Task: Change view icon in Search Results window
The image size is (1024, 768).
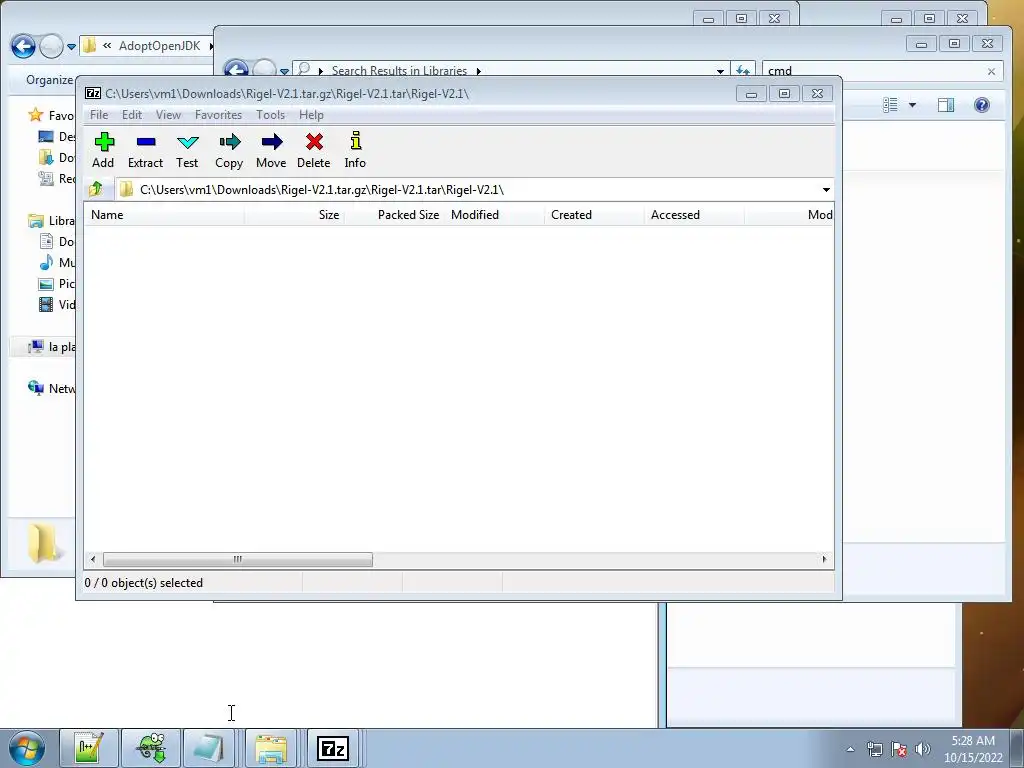Action: [x=890, y=105]
